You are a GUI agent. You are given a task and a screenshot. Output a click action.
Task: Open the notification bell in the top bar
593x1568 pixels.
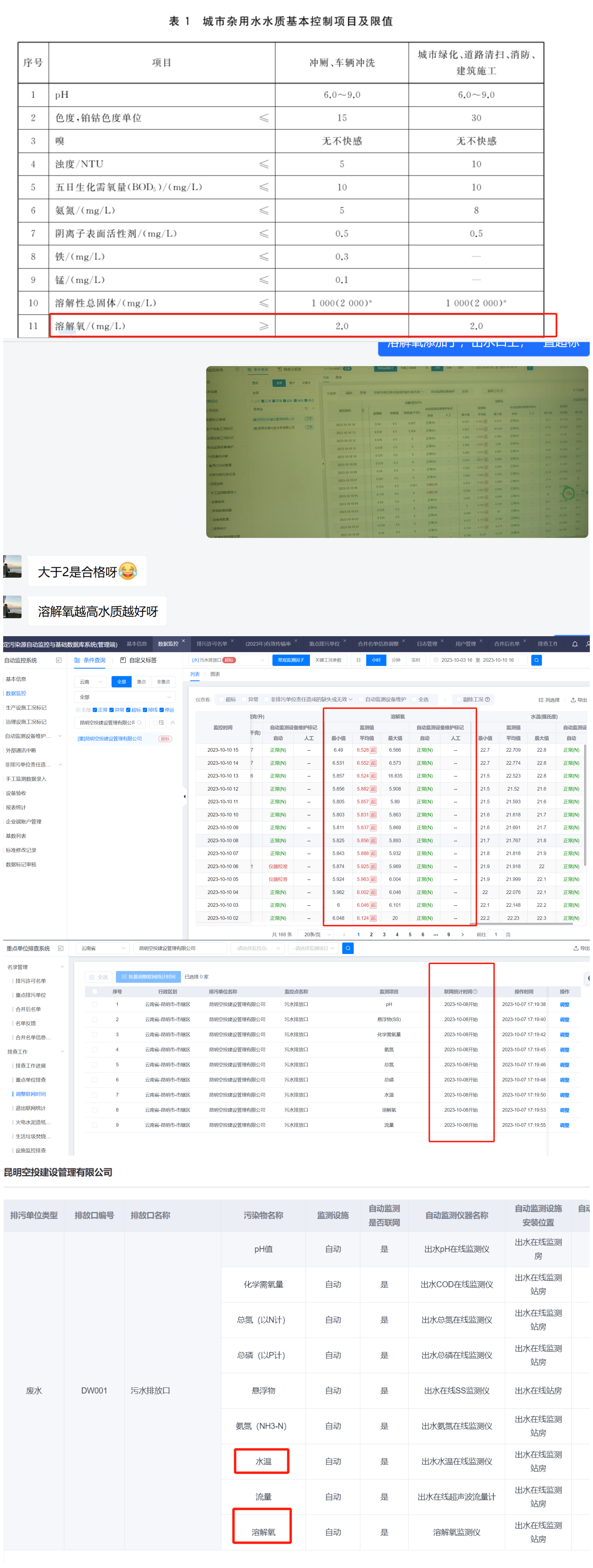[x=575, y=643]
